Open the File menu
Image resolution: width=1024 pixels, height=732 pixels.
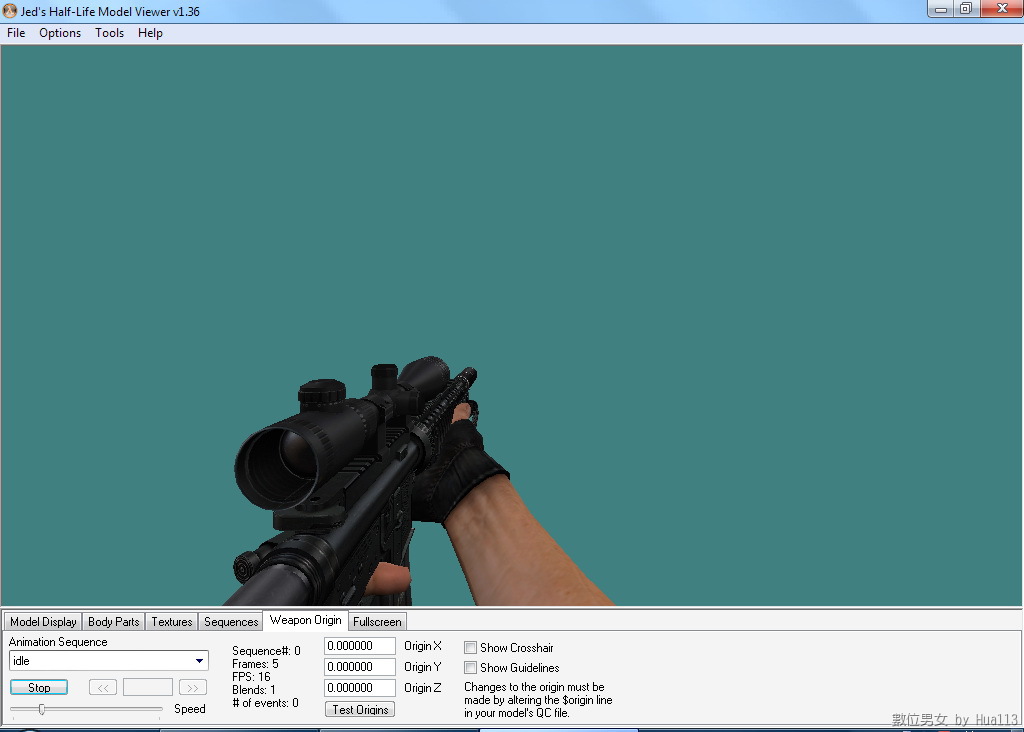point(16,33)
